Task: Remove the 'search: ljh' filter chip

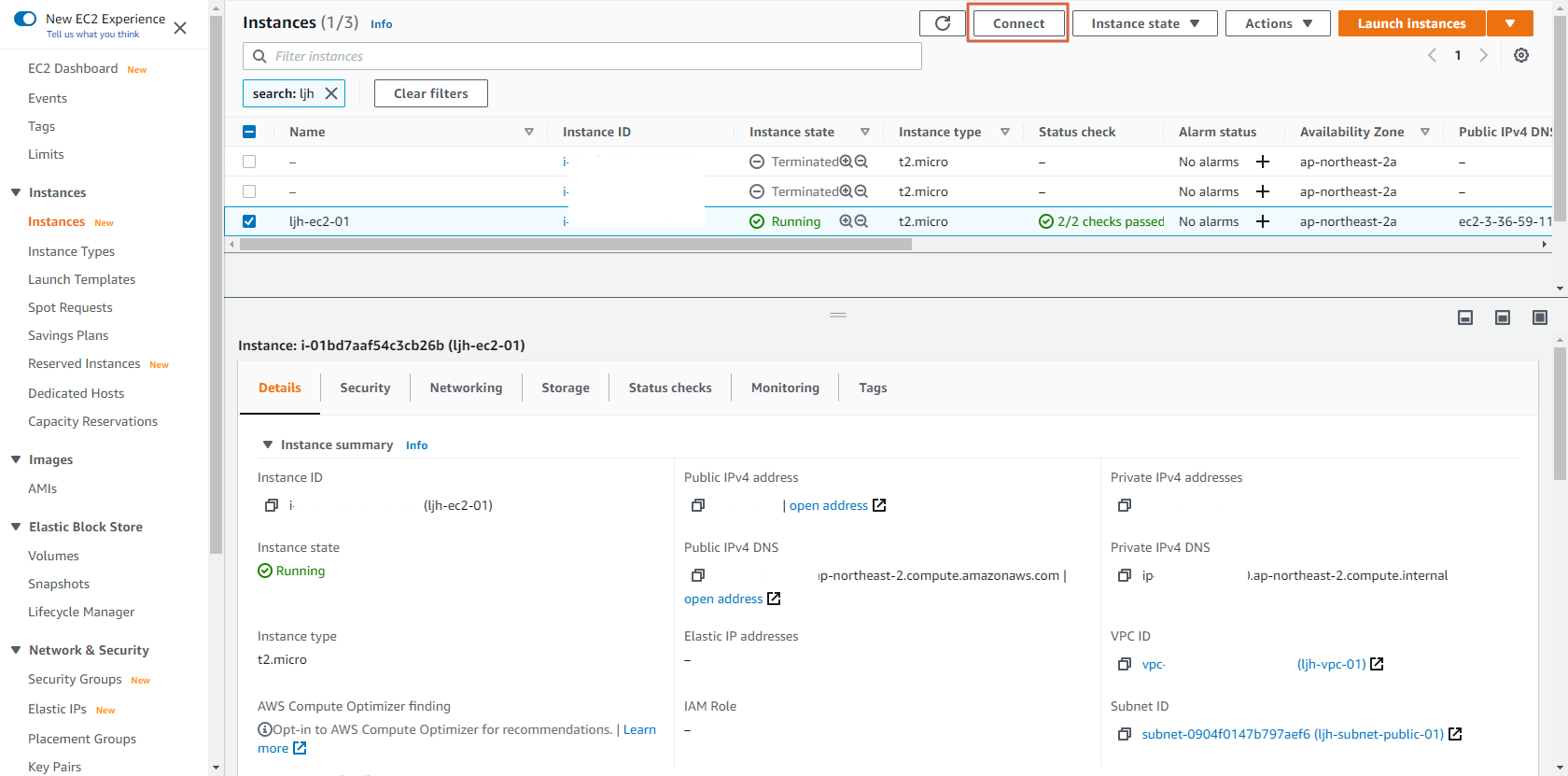Action: (331, 93)
